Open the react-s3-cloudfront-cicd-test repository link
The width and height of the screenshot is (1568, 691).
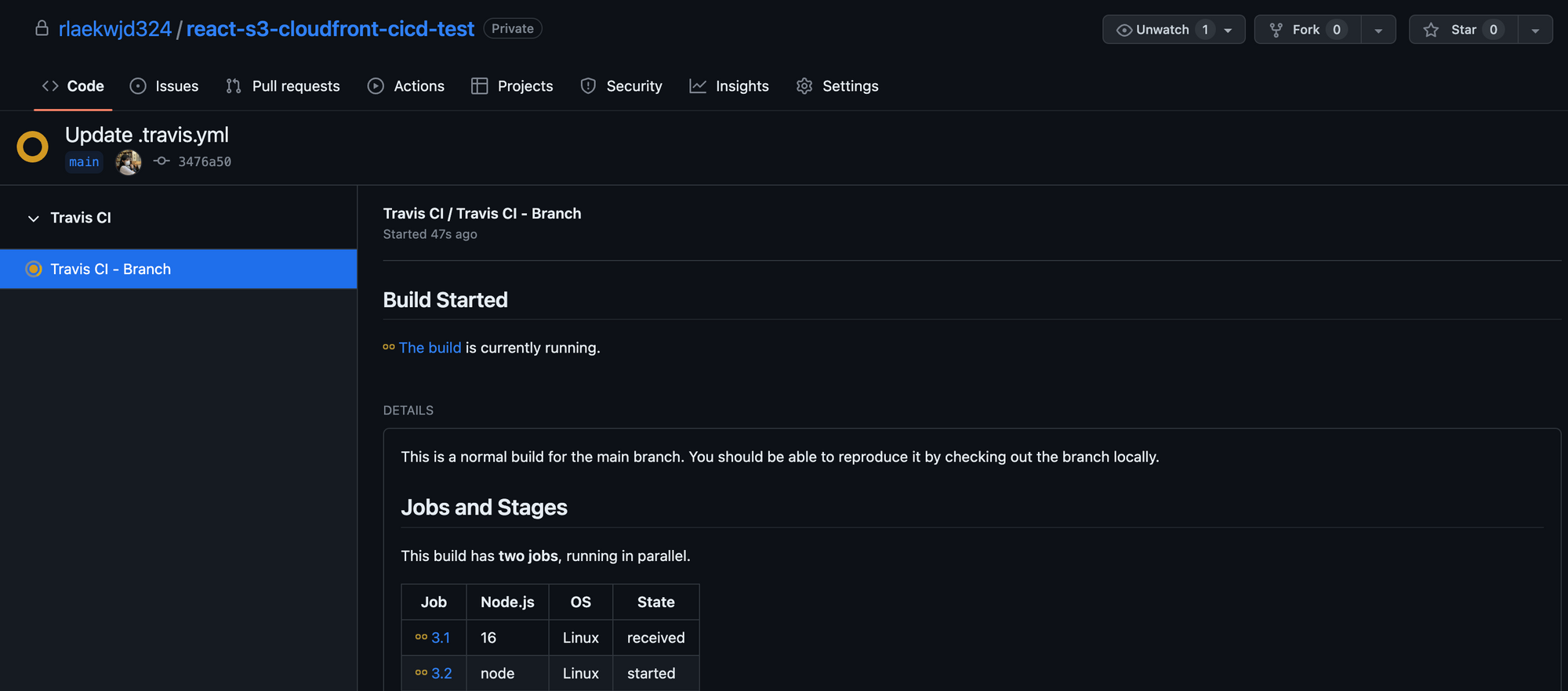pyautogui.click(x=330, y=29)
